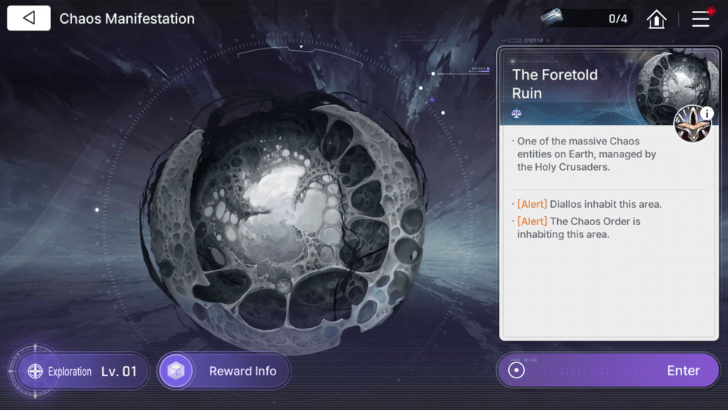
Task: Tap the Exploration compass icon
Action: tap(35, 371)
